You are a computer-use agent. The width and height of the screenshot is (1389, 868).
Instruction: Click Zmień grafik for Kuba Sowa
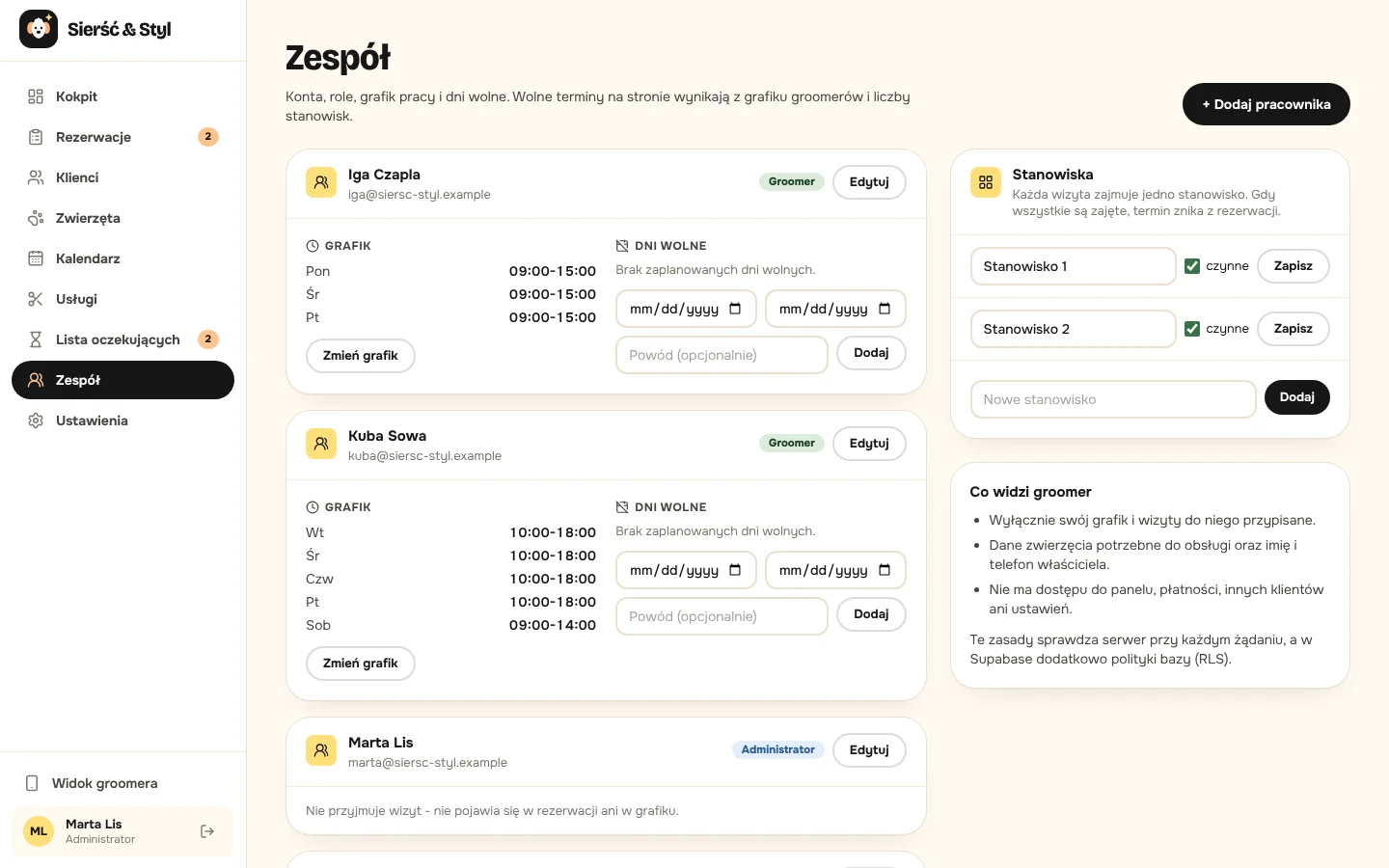(x=361, y=664)
